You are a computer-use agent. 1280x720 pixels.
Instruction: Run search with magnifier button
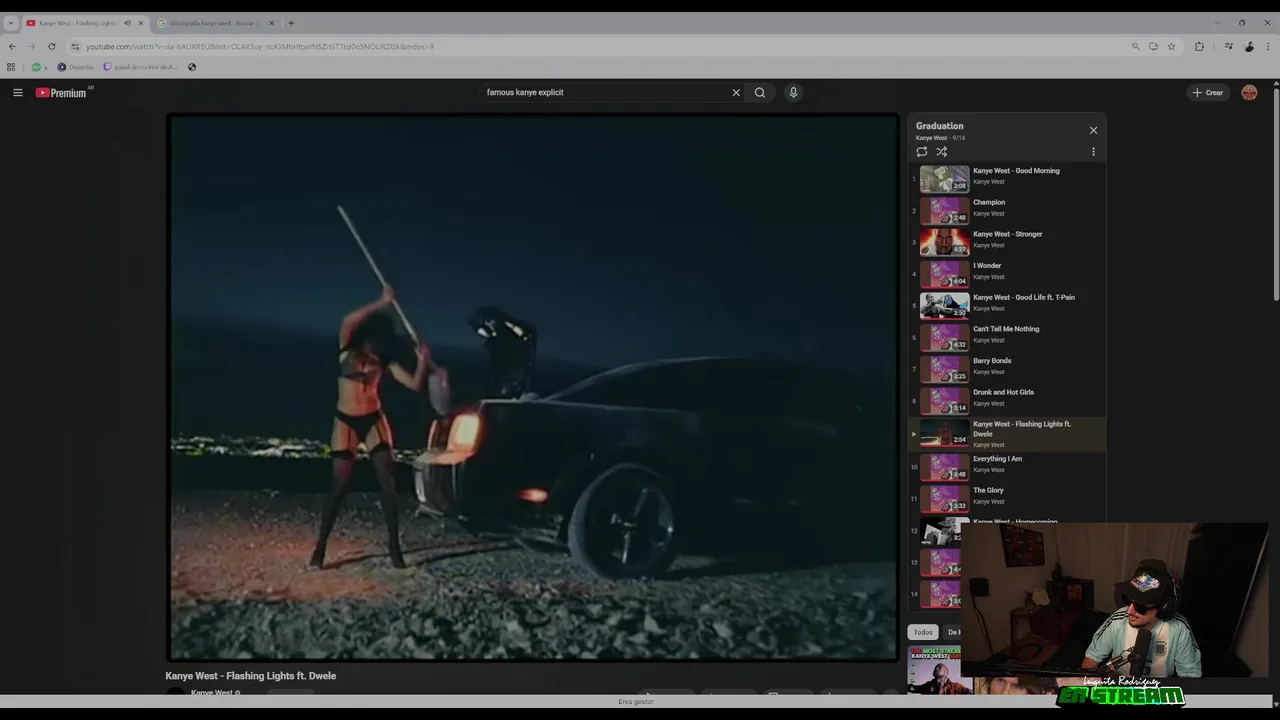tap(760, 92)
